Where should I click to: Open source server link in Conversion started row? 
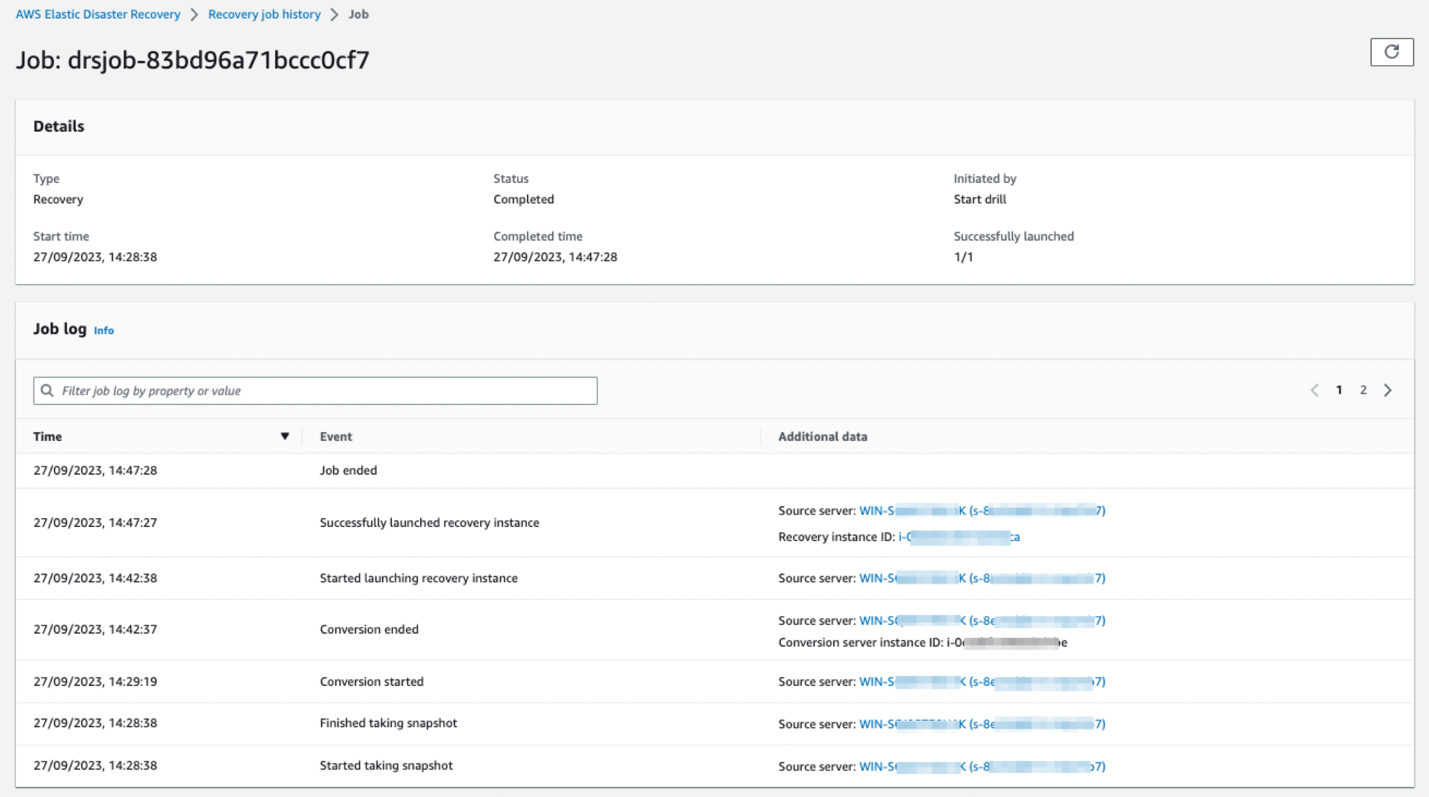982,682
